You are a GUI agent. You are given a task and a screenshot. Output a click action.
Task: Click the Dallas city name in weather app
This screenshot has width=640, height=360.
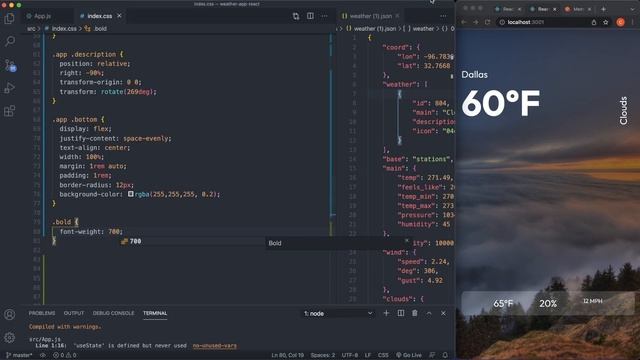point(474,75)
